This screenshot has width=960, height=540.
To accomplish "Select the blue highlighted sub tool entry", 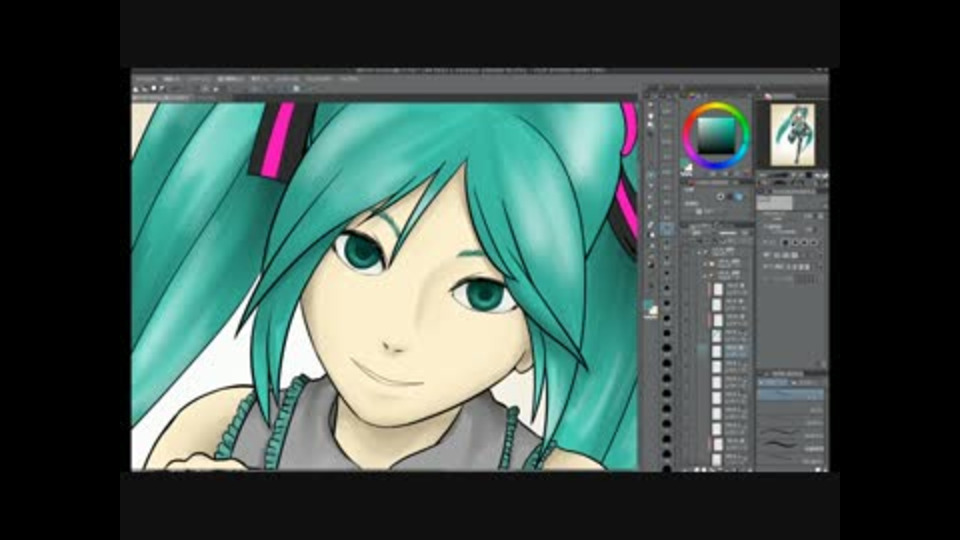I will coord(790,395).
